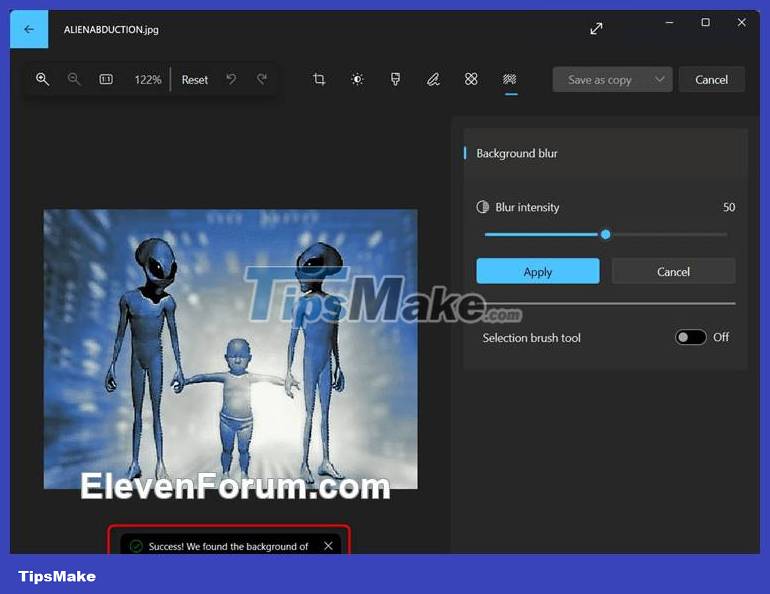Click the ALIENABDUCTION.jpg file name

tap(111, 29)
